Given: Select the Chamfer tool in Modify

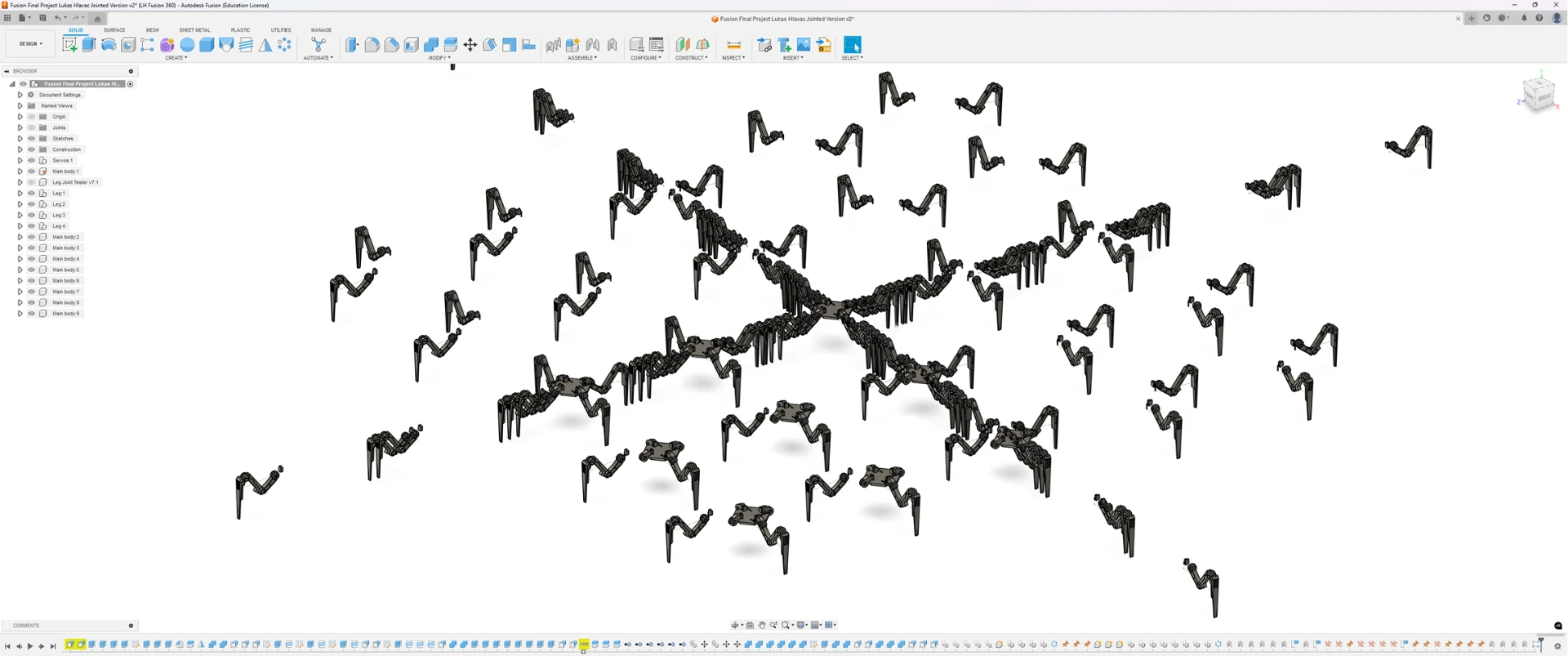Looking at the screenshot, I should (x=391, y=45).
